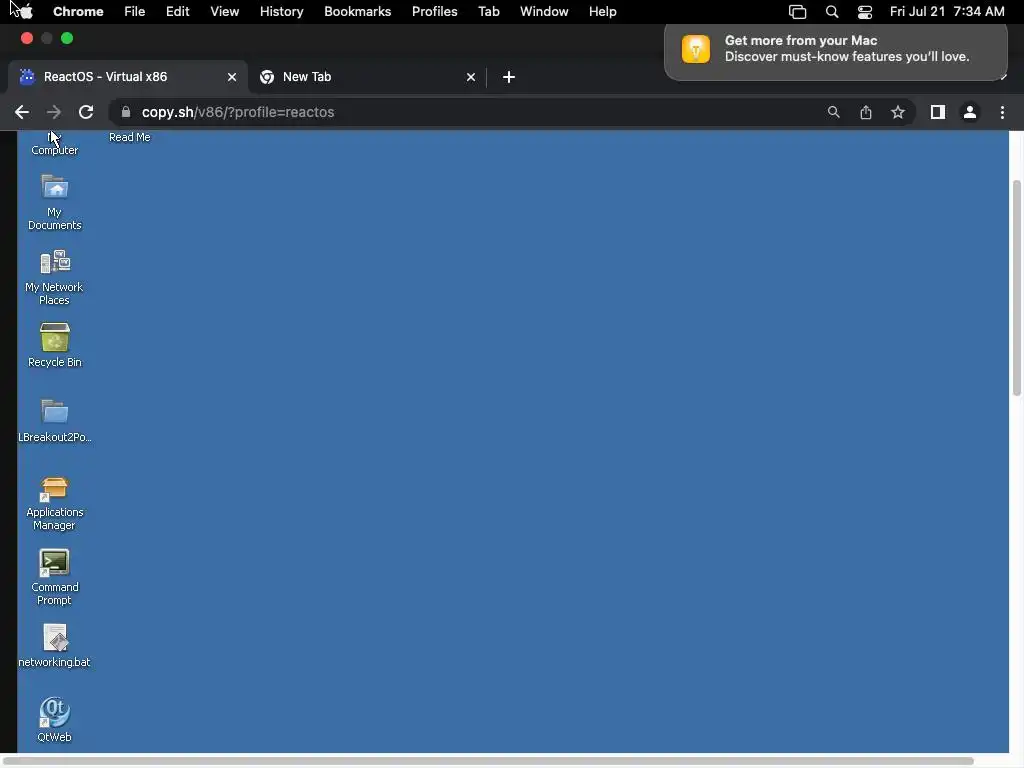1024x768 pixels.
Task: Click the page horizontal scrollbar
Action: (x=487, y=761)
